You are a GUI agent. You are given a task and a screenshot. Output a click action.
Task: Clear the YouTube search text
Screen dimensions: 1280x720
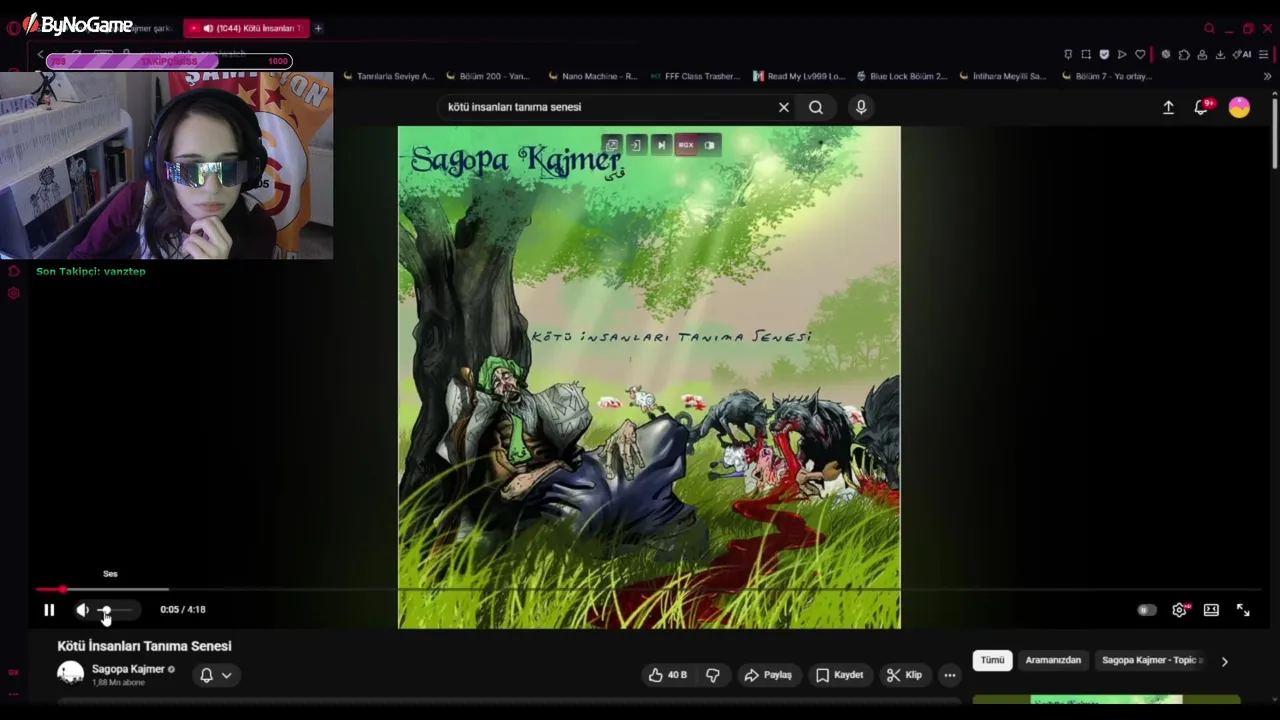tap(784, 107)
